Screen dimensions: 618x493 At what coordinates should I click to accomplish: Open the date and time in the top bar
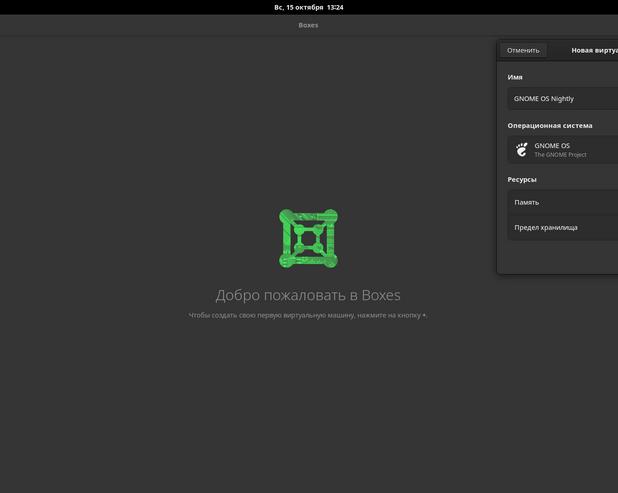(x=309, y=7)
